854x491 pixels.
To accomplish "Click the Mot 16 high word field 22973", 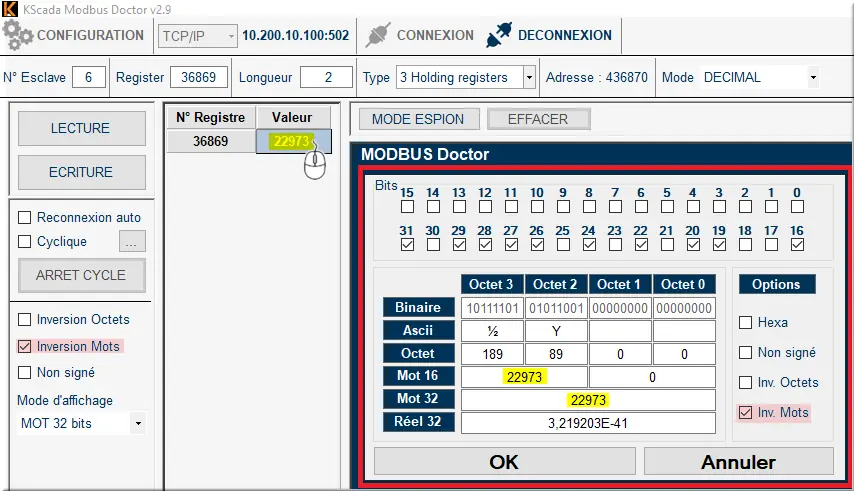I will click(x=524, y=377).
